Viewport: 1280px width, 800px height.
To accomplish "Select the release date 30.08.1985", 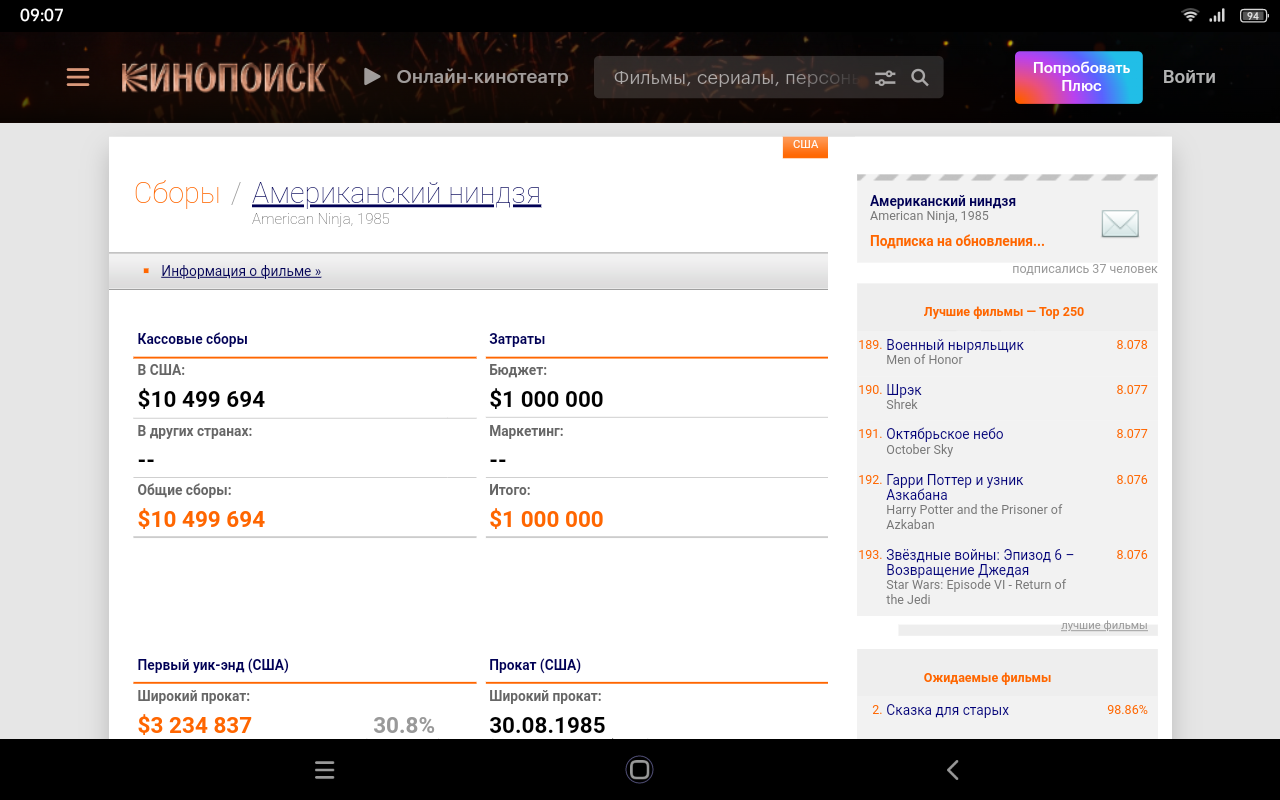I will pyautogui.click(x=547, y=725).
